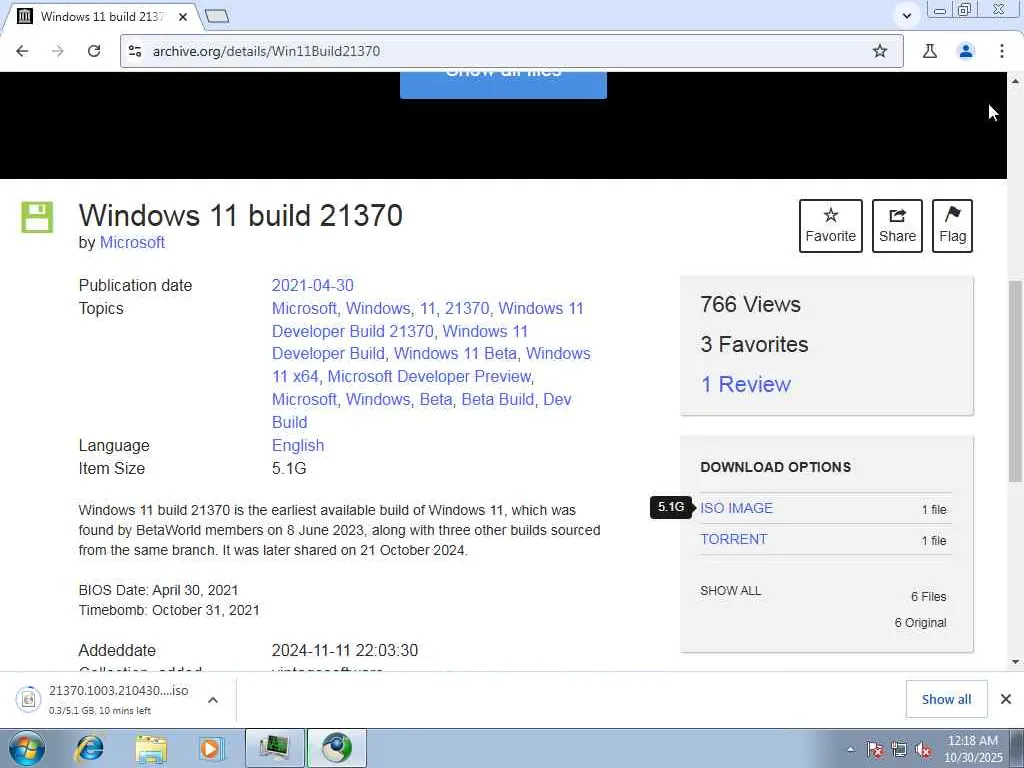Screen dimensions: 1024x768
Task: Show all downloads
Action: [946, 699]
